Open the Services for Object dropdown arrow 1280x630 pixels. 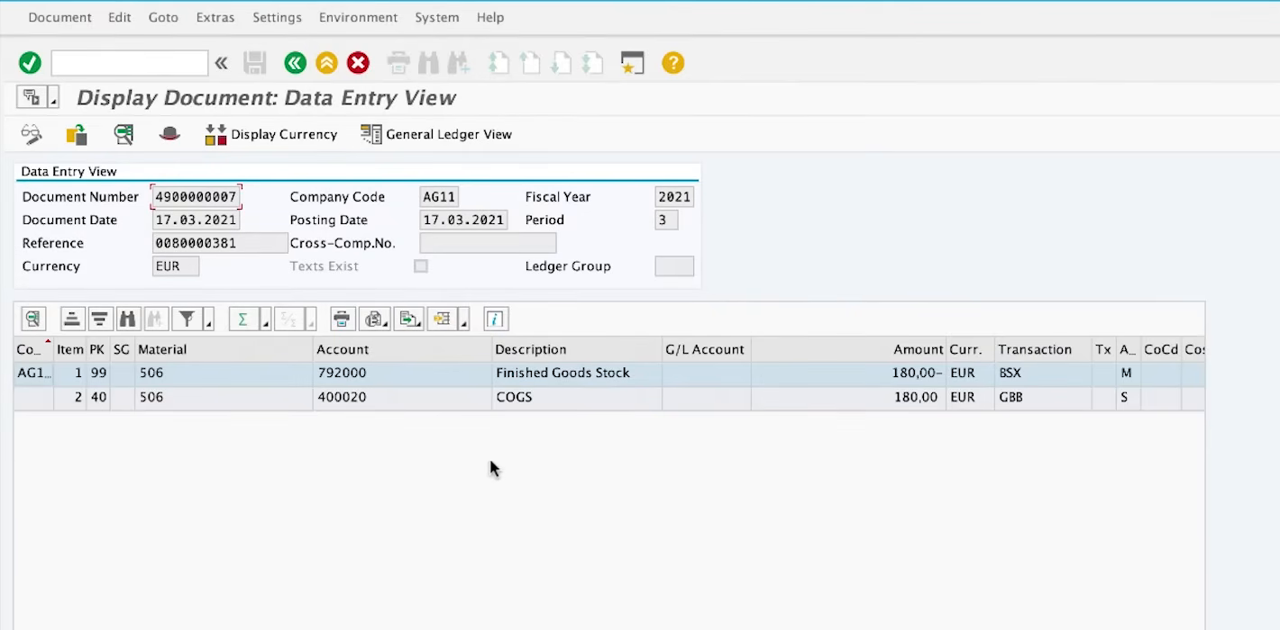(54, 98)
